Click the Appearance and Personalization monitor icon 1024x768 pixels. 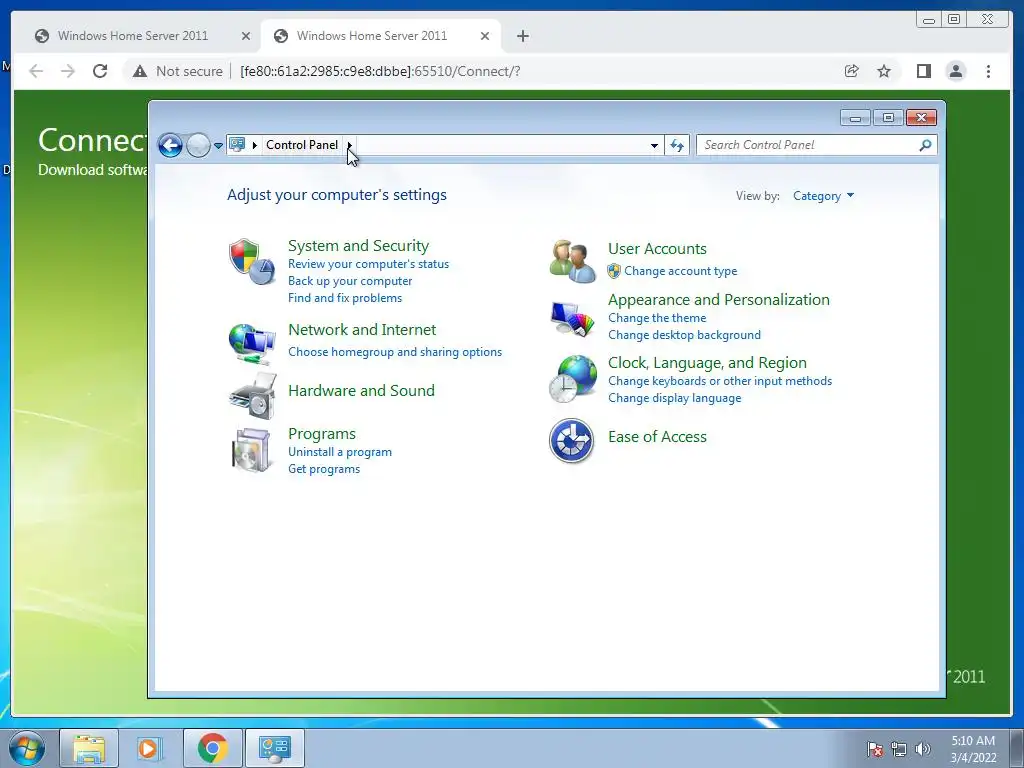[x=573, y=319]
